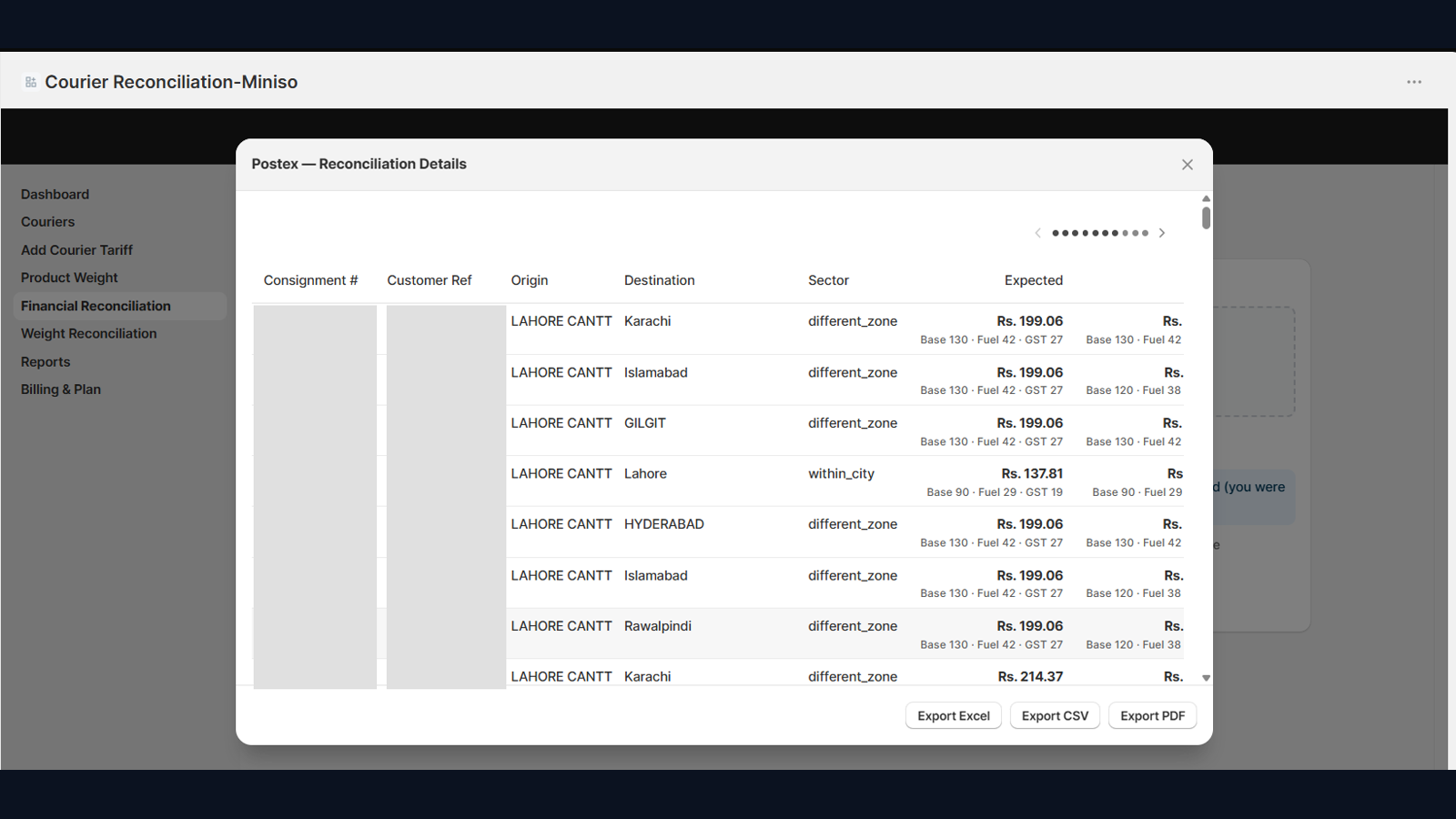Click the scrollbar down arrow in the dialog
This screenshot has width=1456, height=819.
tap(1207, 678)
